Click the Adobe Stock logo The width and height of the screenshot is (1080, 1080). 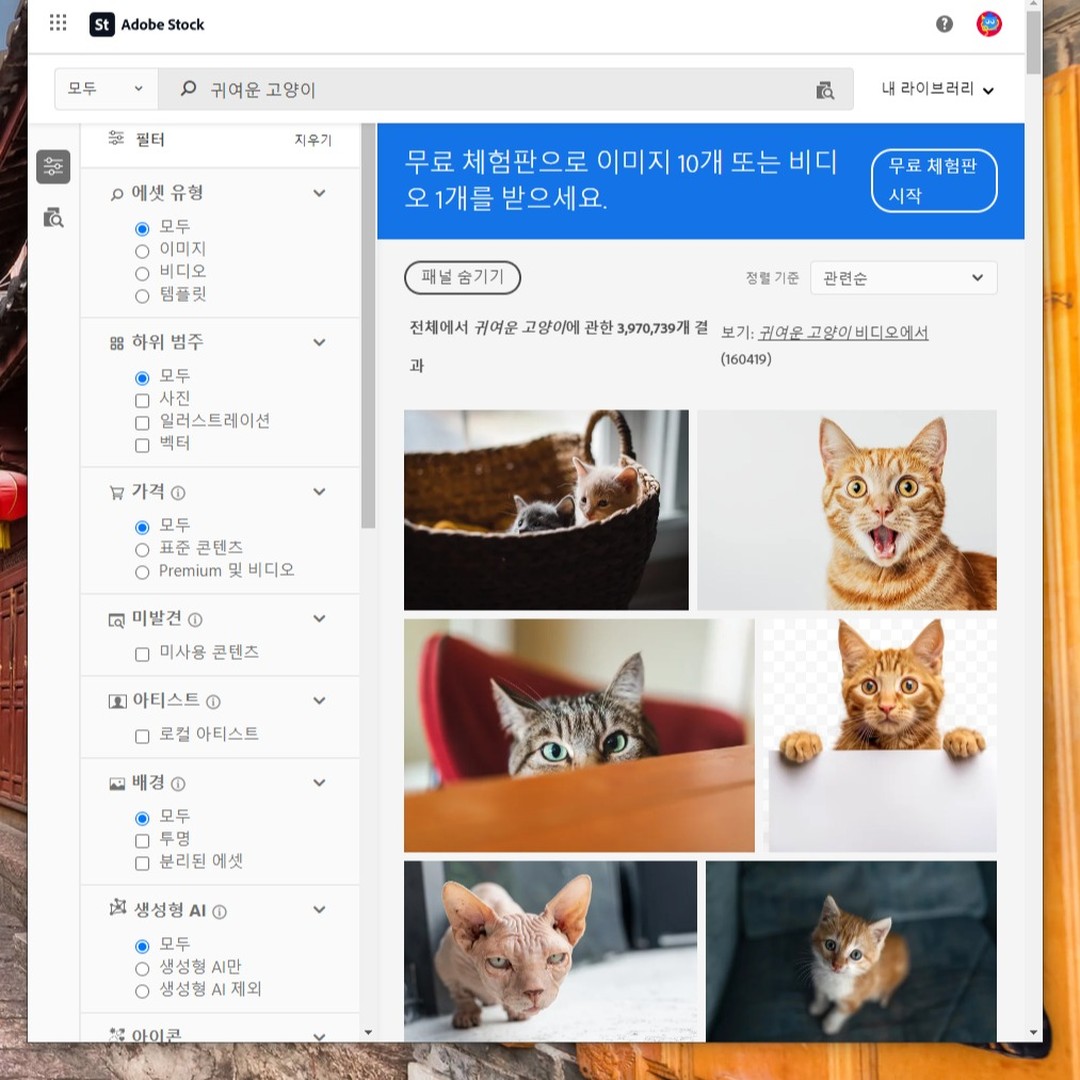coord(147,24)
